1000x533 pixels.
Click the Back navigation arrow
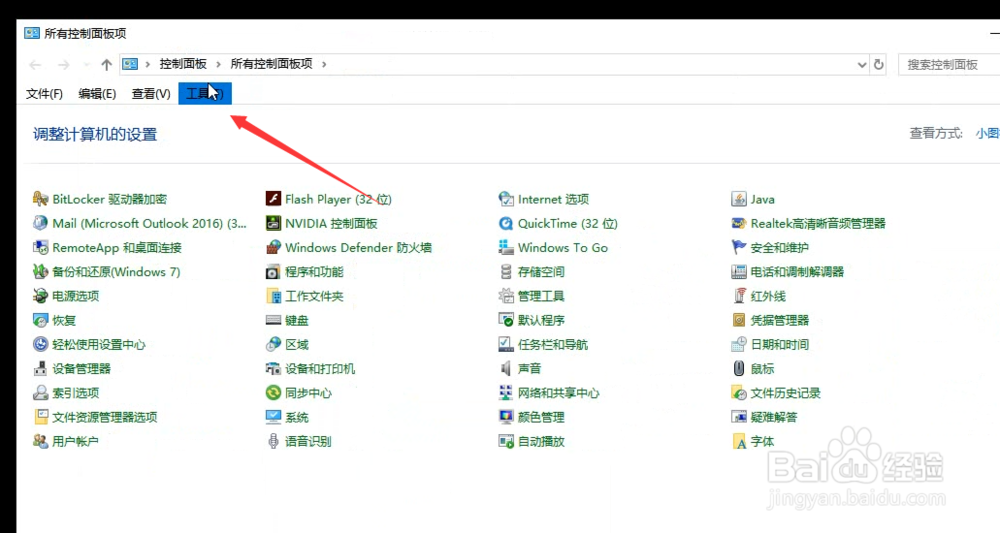pyautogui.click(x=36, y=64)
